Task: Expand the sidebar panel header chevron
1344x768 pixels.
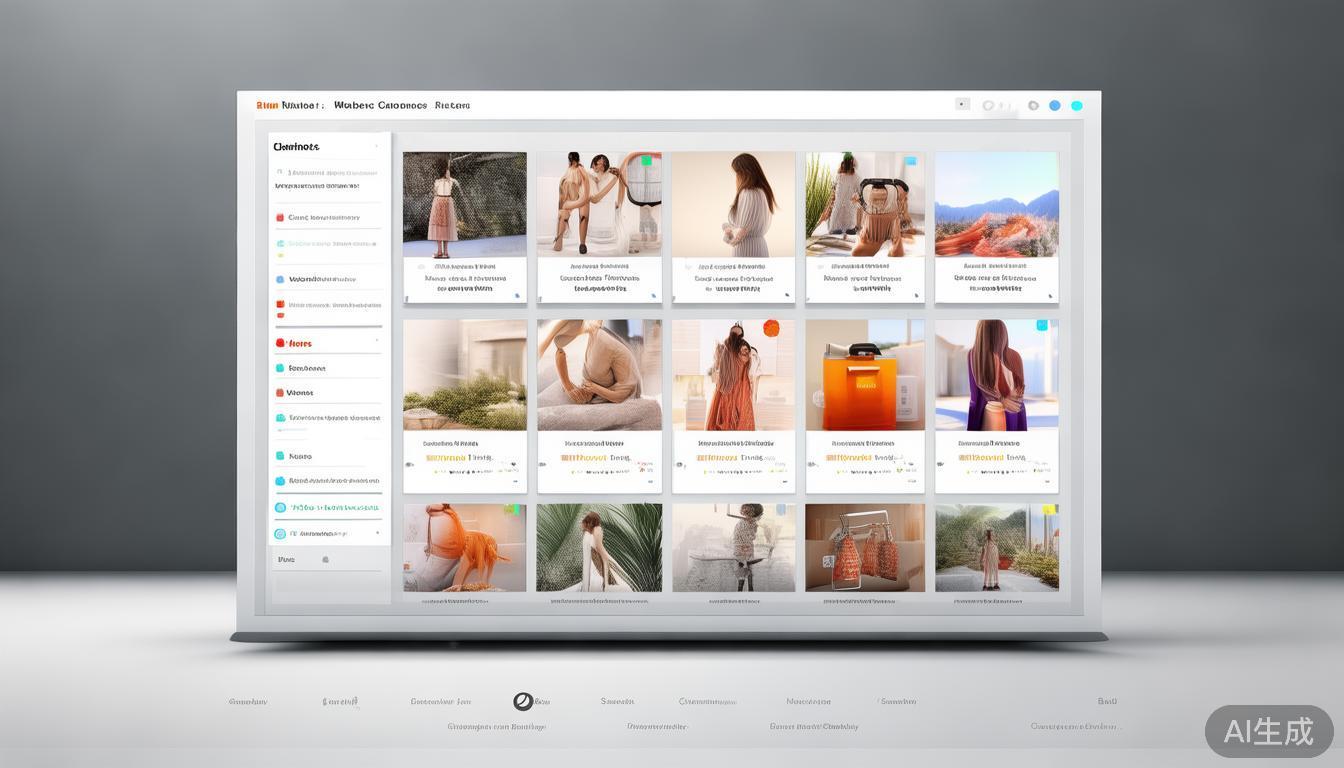Action: pyautogui.click(x=377, y=147)
